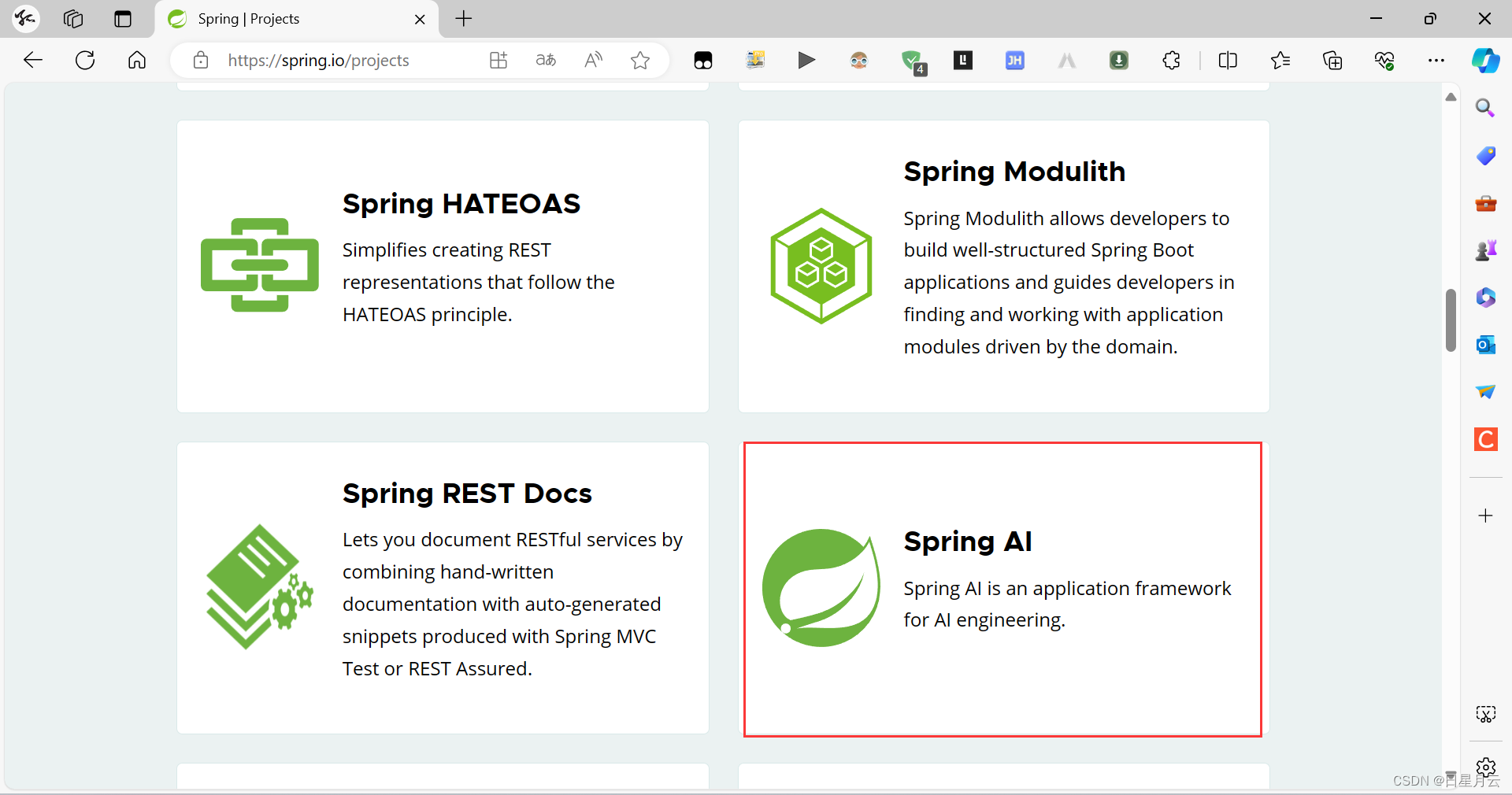
Task: Click the Spring HATEOAS description text
Action: [x=479, y=283]
